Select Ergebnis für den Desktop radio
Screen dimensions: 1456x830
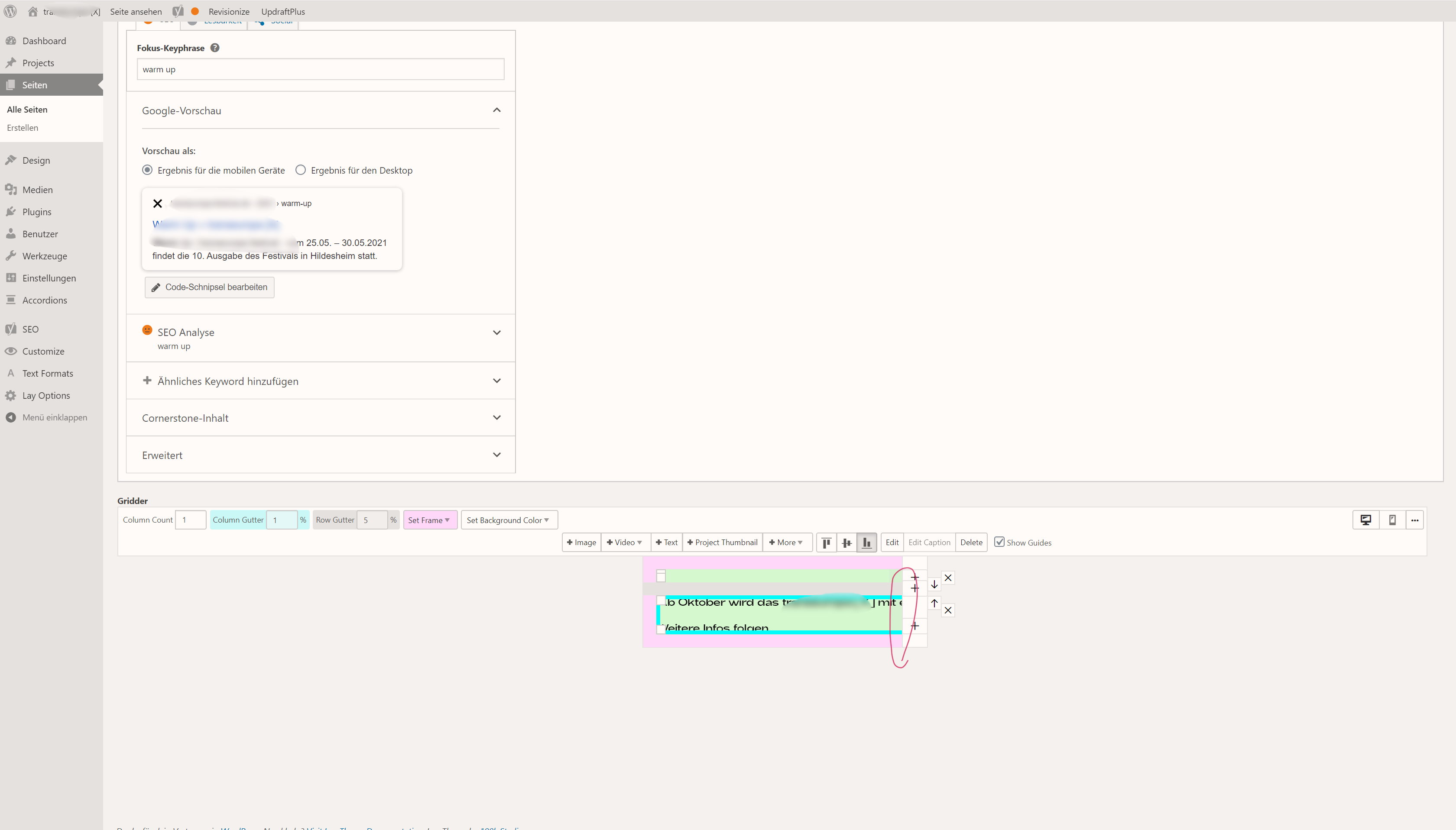(x=301, y=170)
